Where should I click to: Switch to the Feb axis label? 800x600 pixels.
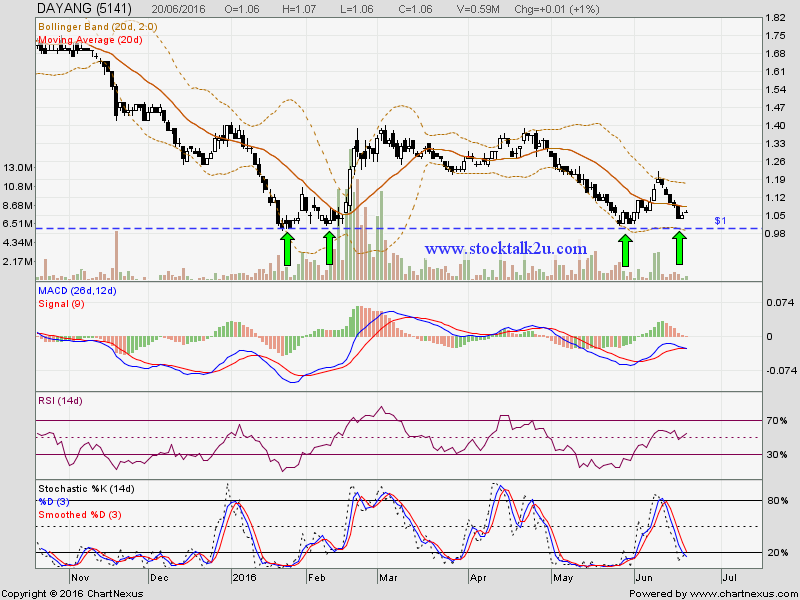(x=315, y=578)
